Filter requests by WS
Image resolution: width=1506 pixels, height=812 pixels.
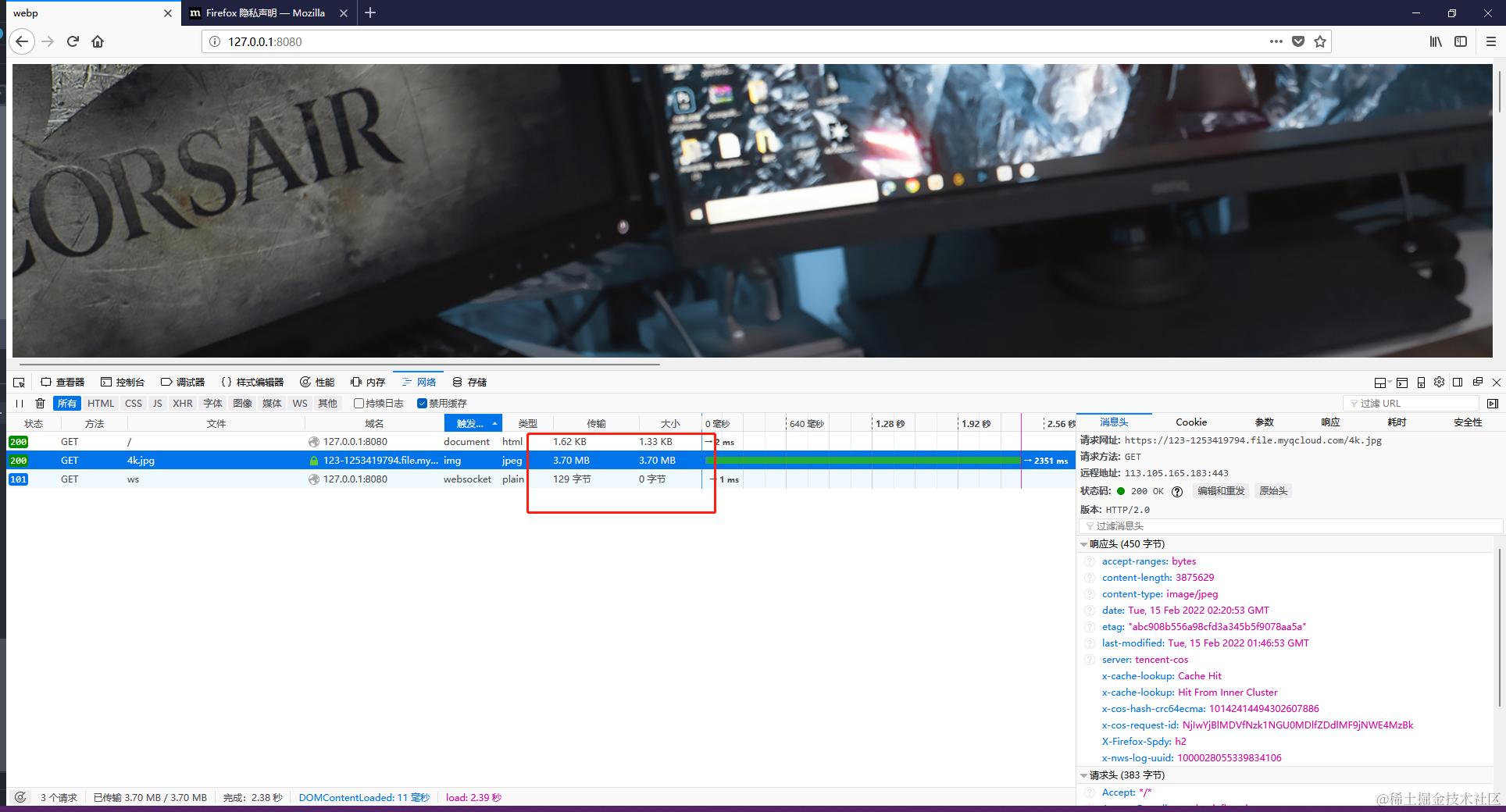click(x=300, y=404)
